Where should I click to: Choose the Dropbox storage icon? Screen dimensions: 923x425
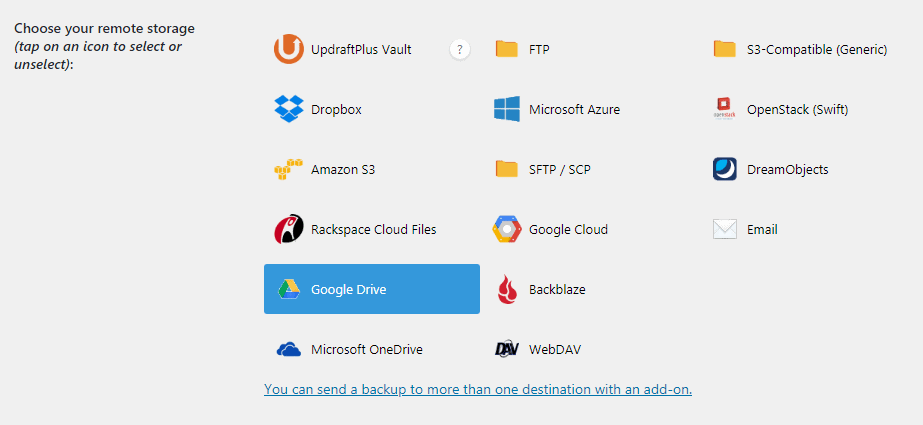[288, 109]
